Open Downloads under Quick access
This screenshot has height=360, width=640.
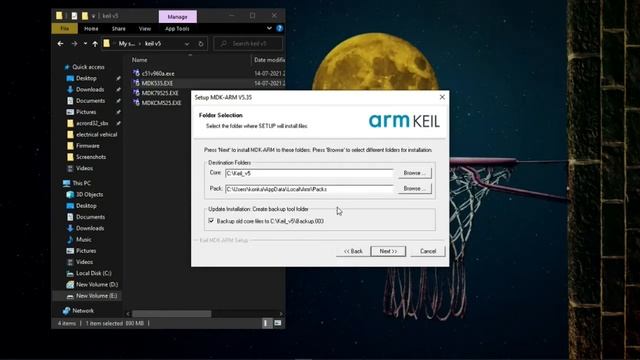pyautogui.click(x=90, y=89)
